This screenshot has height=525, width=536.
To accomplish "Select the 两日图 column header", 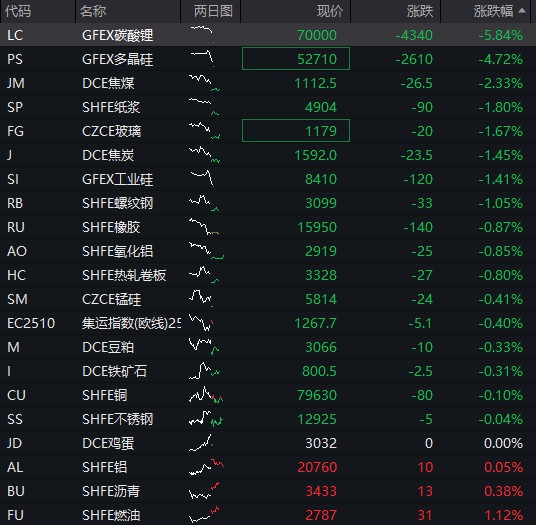I will tap(213, 11).
